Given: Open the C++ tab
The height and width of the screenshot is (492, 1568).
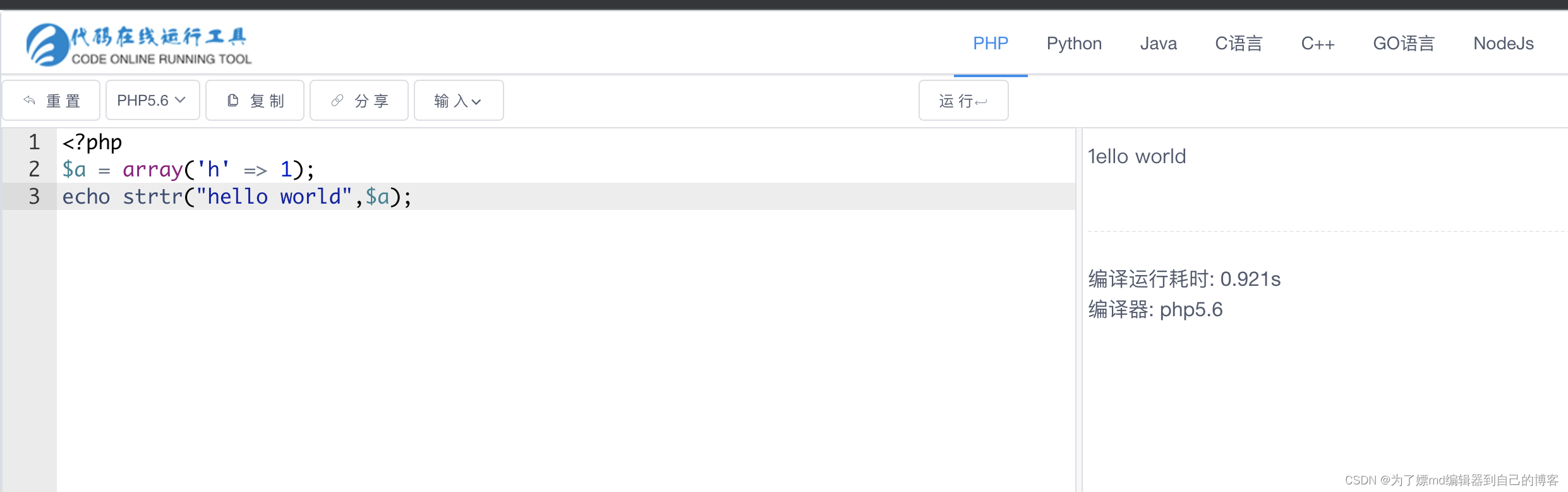Looking at the screenshot, I should coord(1318,43).
